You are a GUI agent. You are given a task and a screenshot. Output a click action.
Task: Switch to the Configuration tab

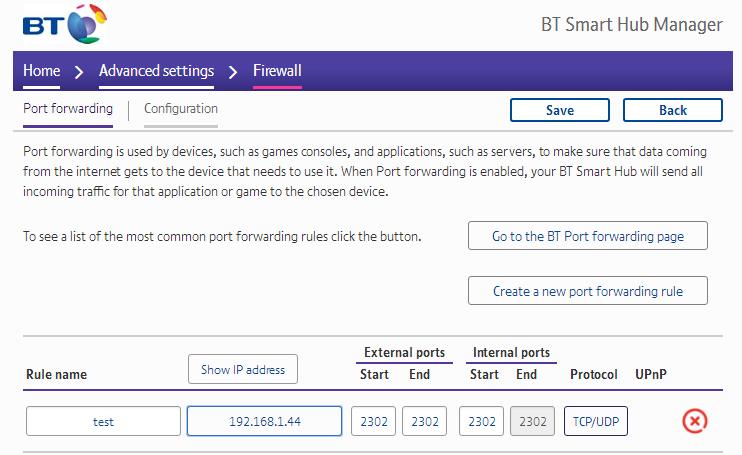coord(180,109)
